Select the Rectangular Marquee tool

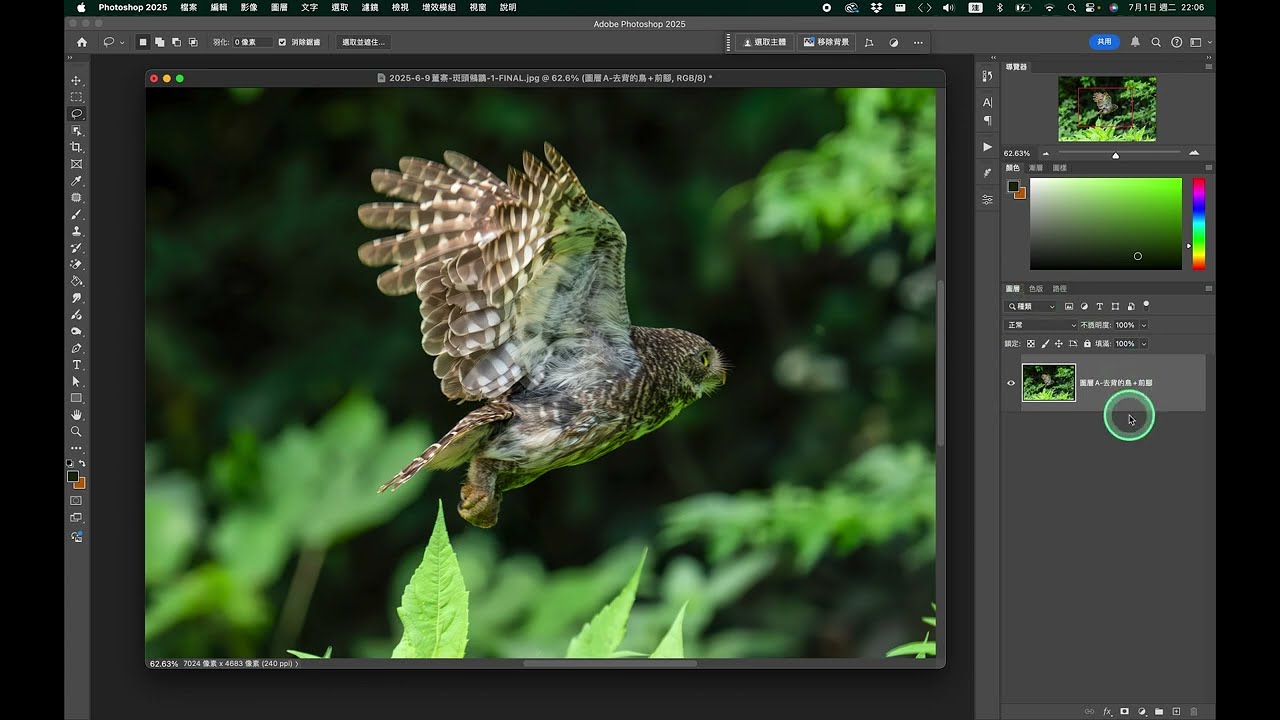(x=76, y=97)
